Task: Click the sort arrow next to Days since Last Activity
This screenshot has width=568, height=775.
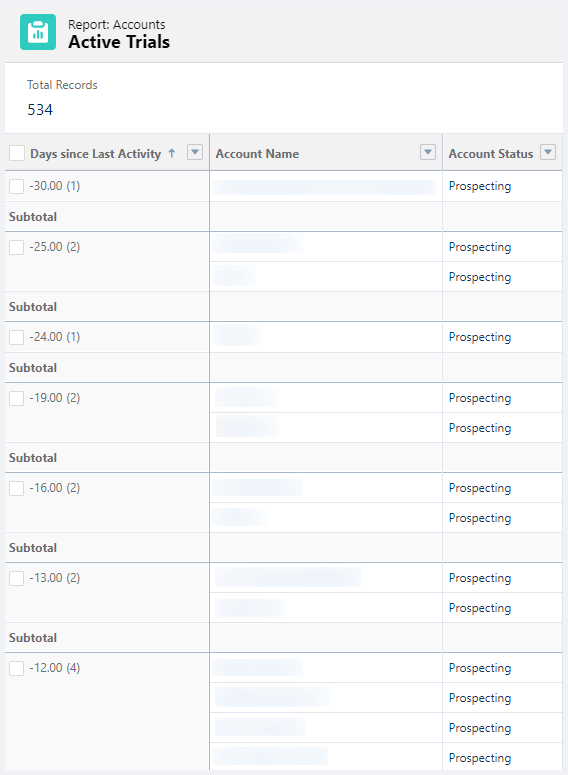Action: pyautogui.click(x=172, y=153)
